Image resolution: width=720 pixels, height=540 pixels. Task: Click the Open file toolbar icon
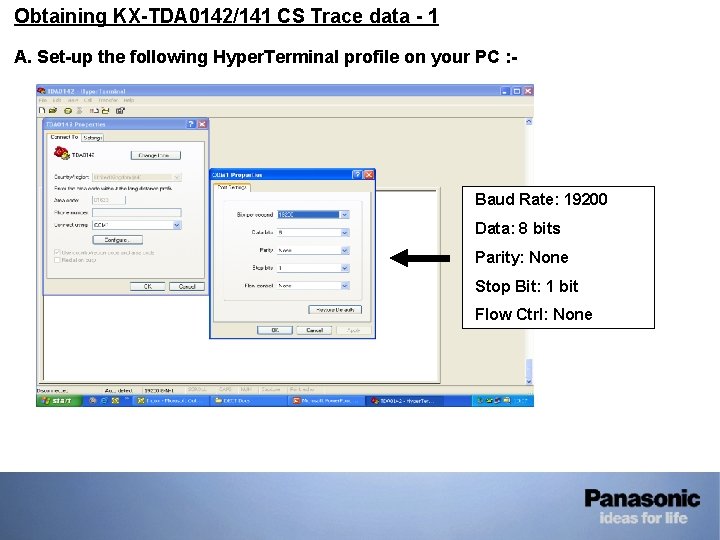point(53,111)
